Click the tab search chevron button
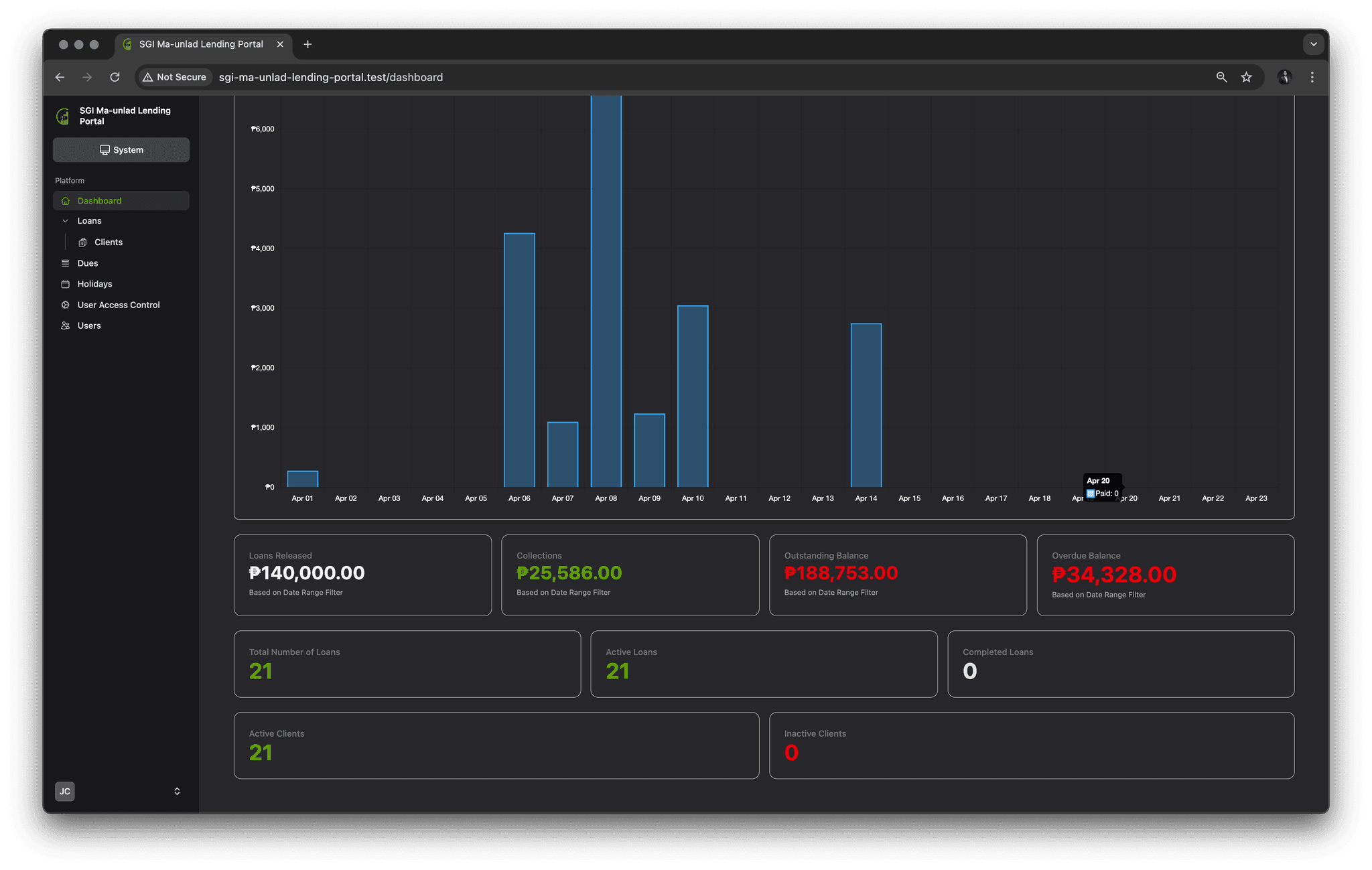 tap(1313, 44)
